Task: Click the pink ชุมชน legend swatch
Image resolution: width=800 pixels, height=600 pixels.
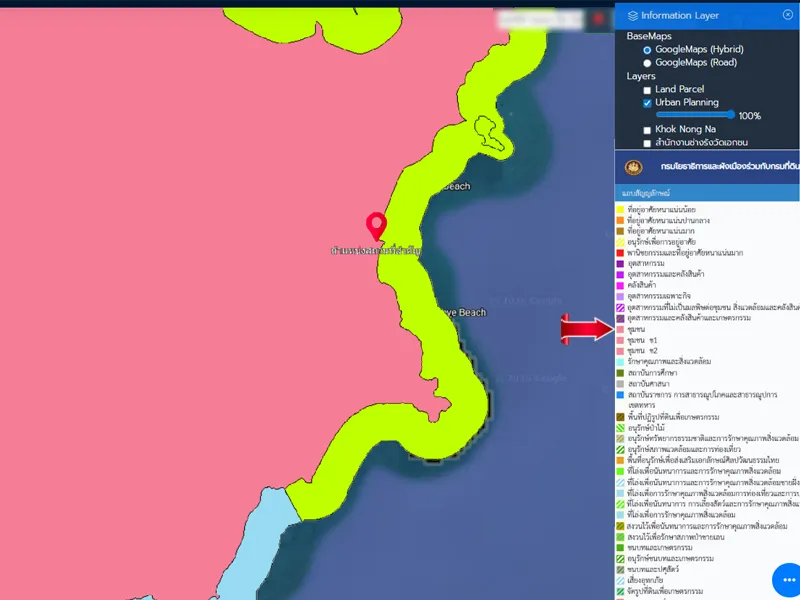Action: tap(621, 328)
